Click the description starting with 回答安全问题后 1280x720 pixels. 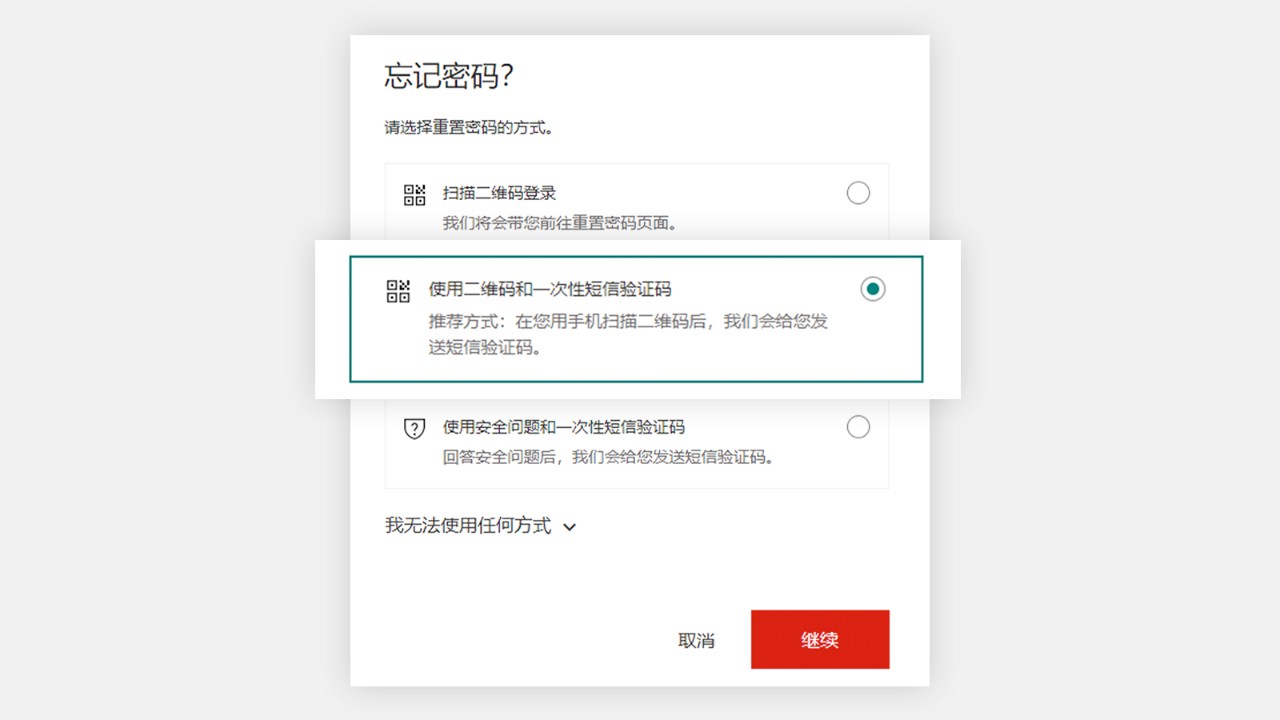[x=609, y=457]
